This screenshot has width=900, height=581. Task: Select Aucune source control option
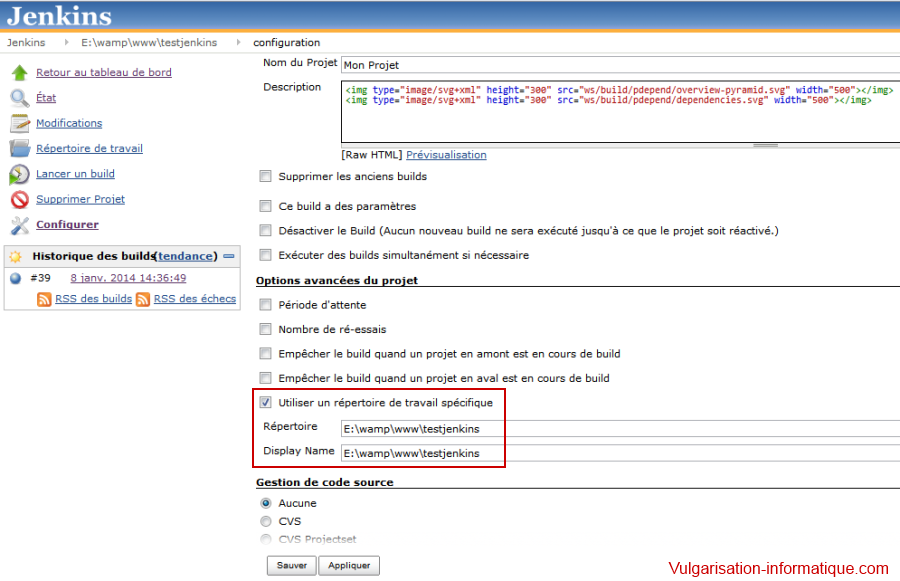point(266,503)
